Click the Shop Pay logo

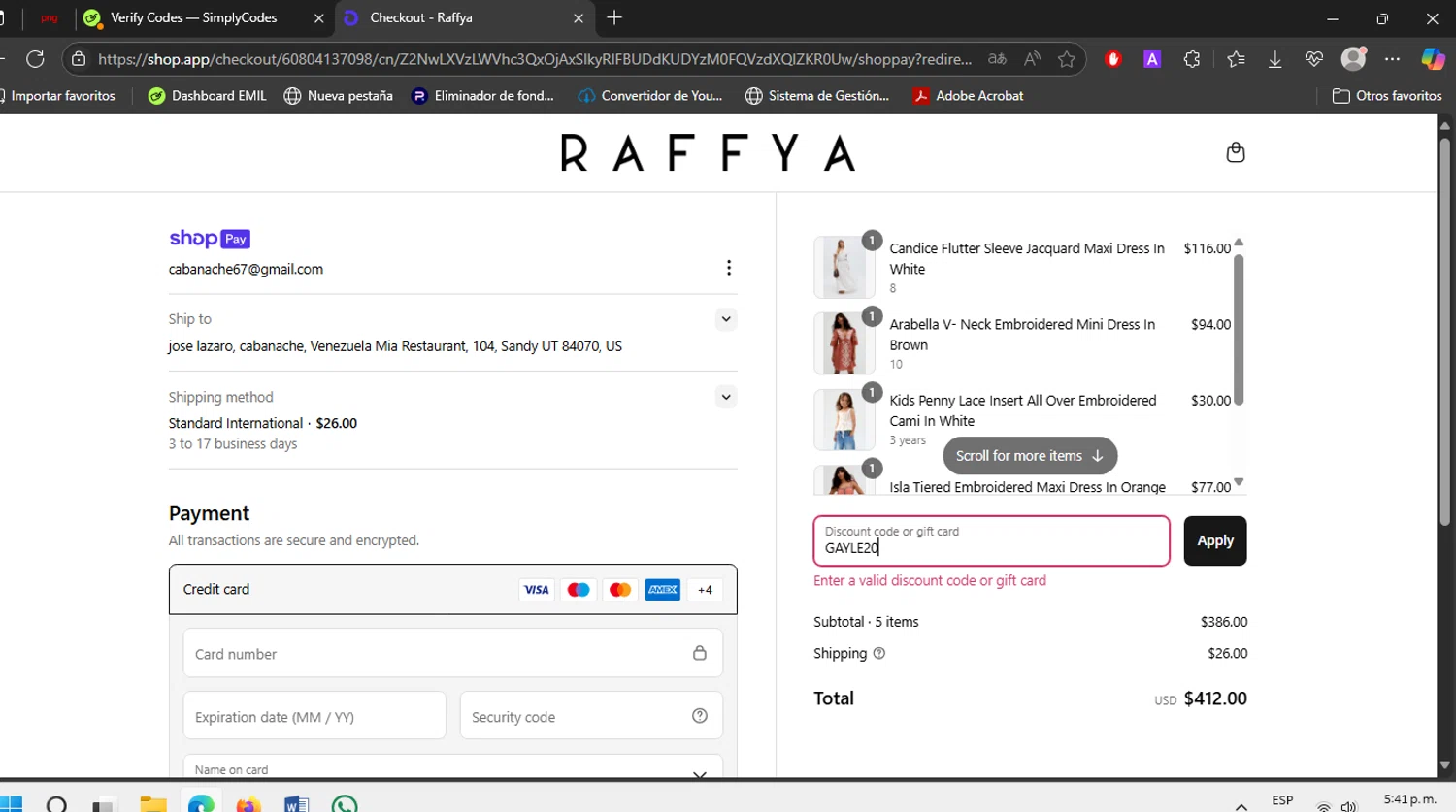(210, 239)
